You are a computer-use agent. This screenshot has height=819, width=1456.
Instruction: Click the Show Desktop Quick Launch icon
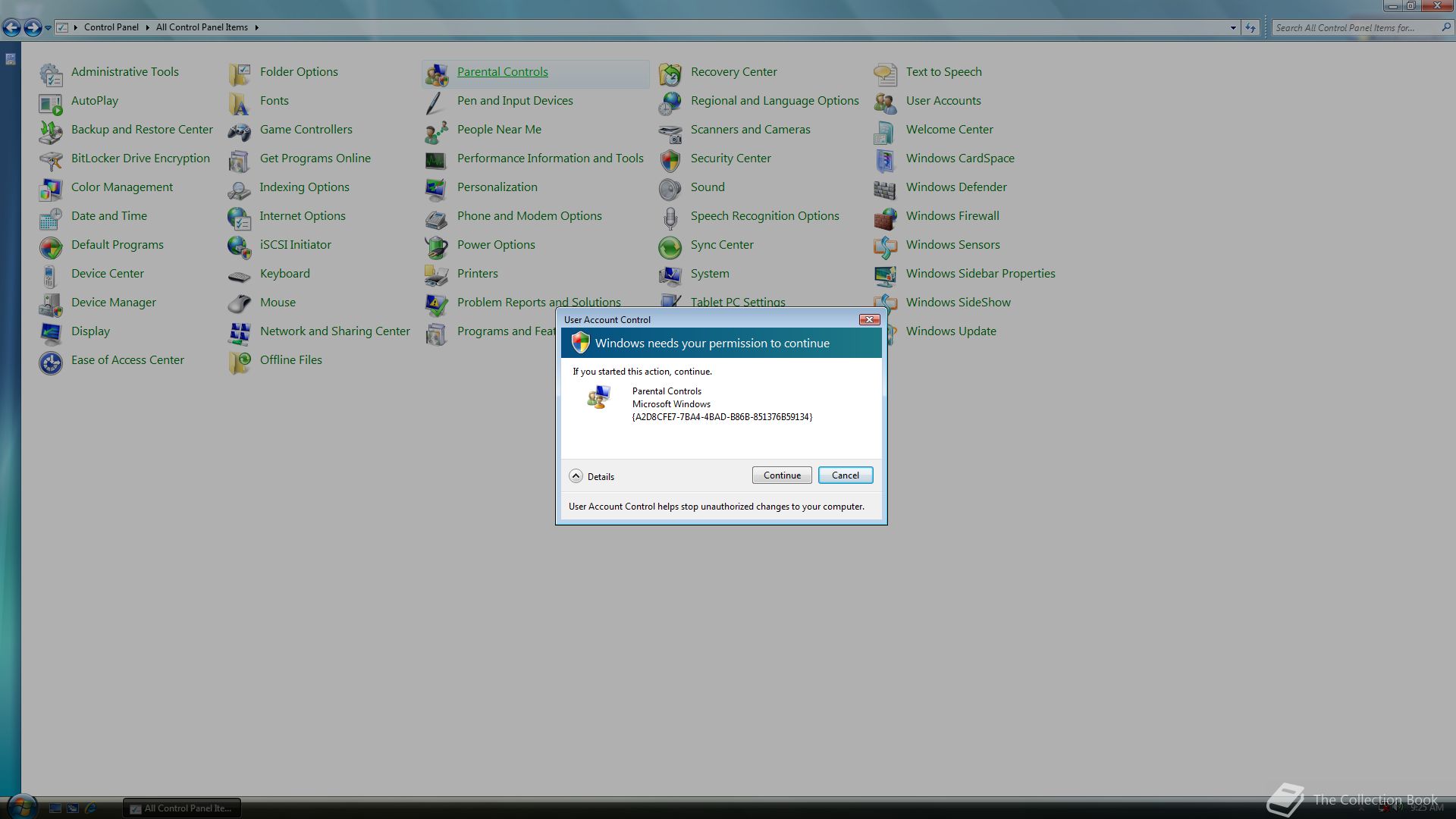click(55, 808)
